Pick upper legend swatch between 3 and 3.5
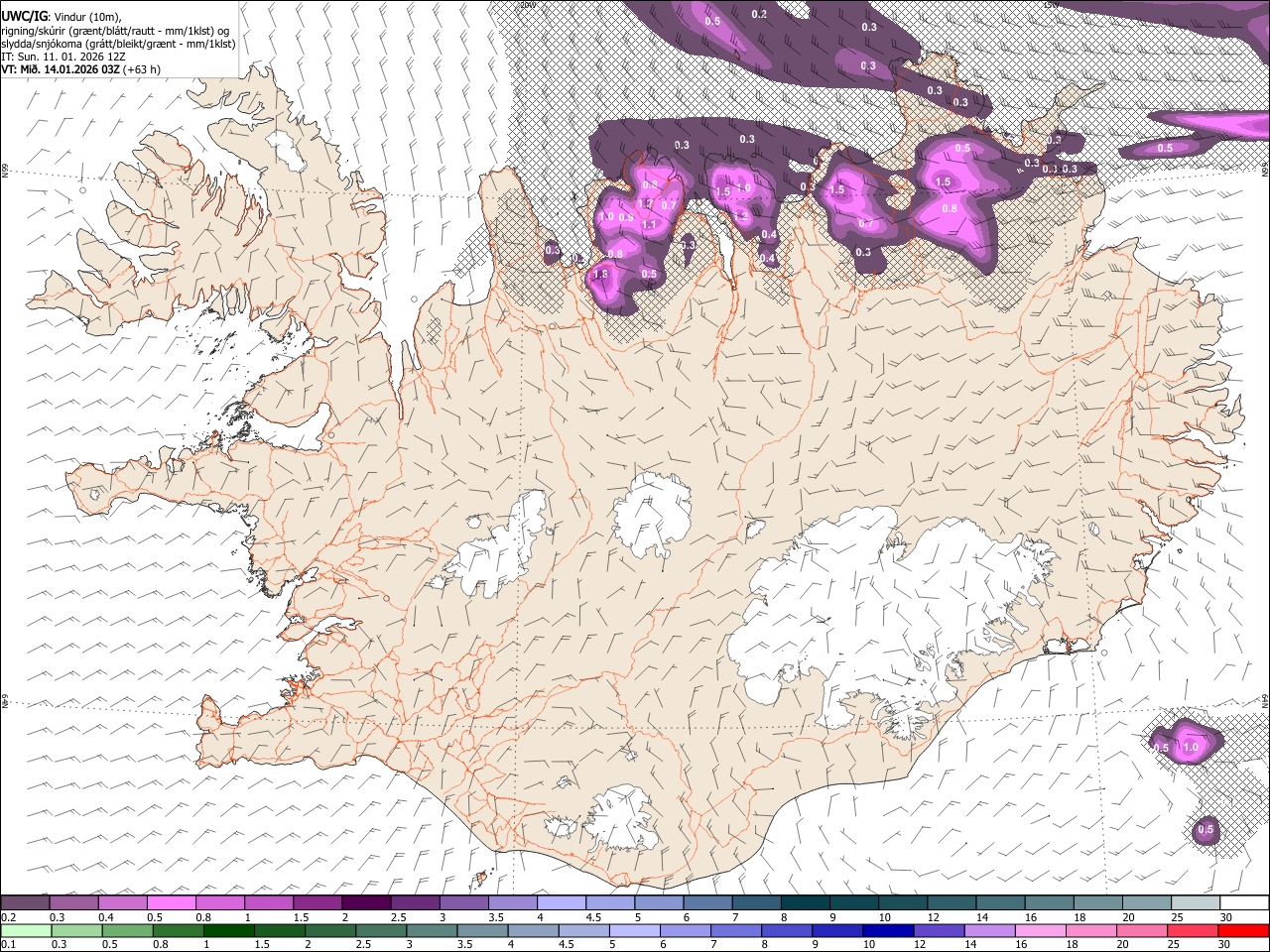 click(464, 902)
